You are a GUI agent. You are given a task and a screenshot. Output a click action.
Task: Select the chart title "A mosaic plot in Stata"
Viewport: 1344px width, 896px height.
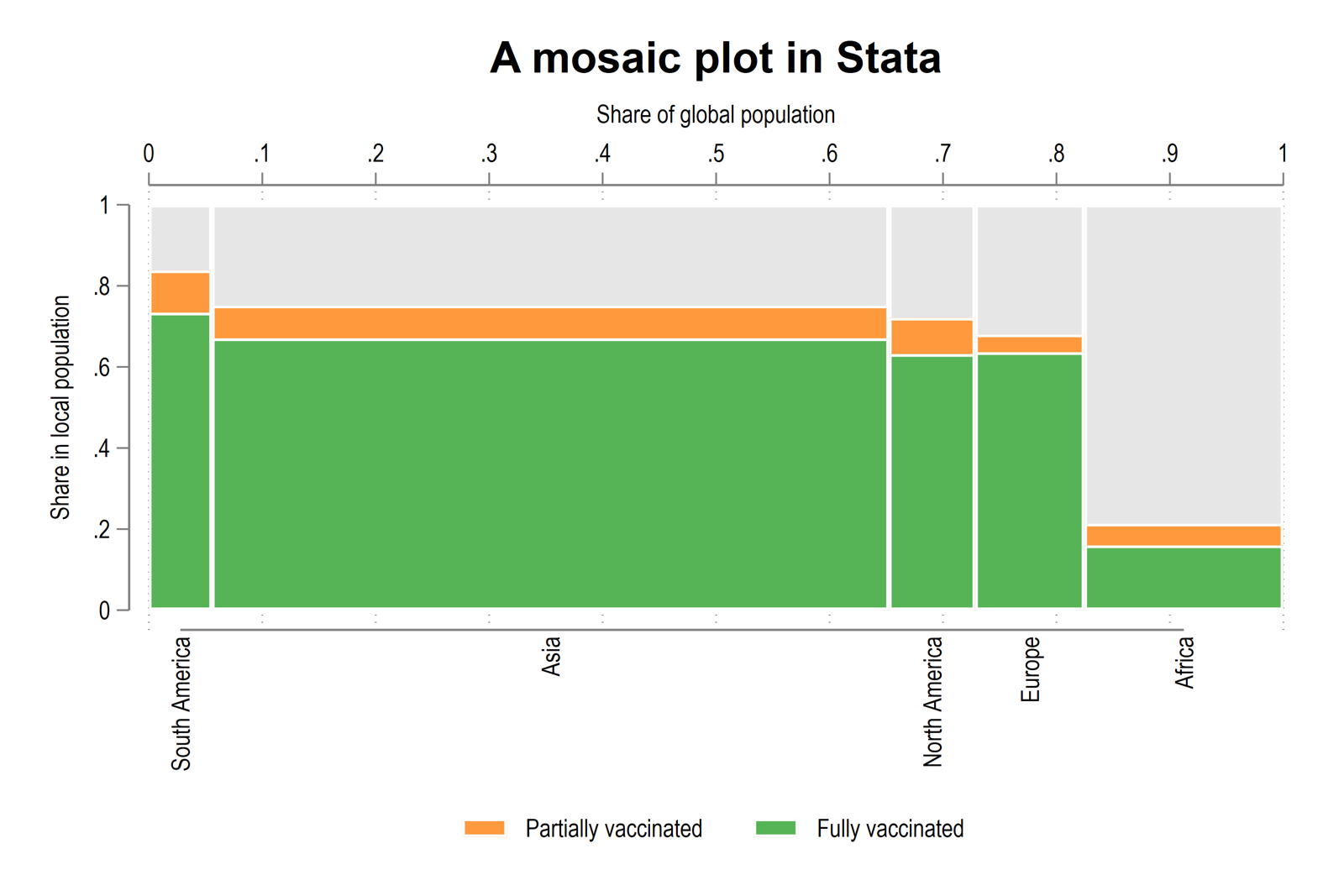click(715, 58)
